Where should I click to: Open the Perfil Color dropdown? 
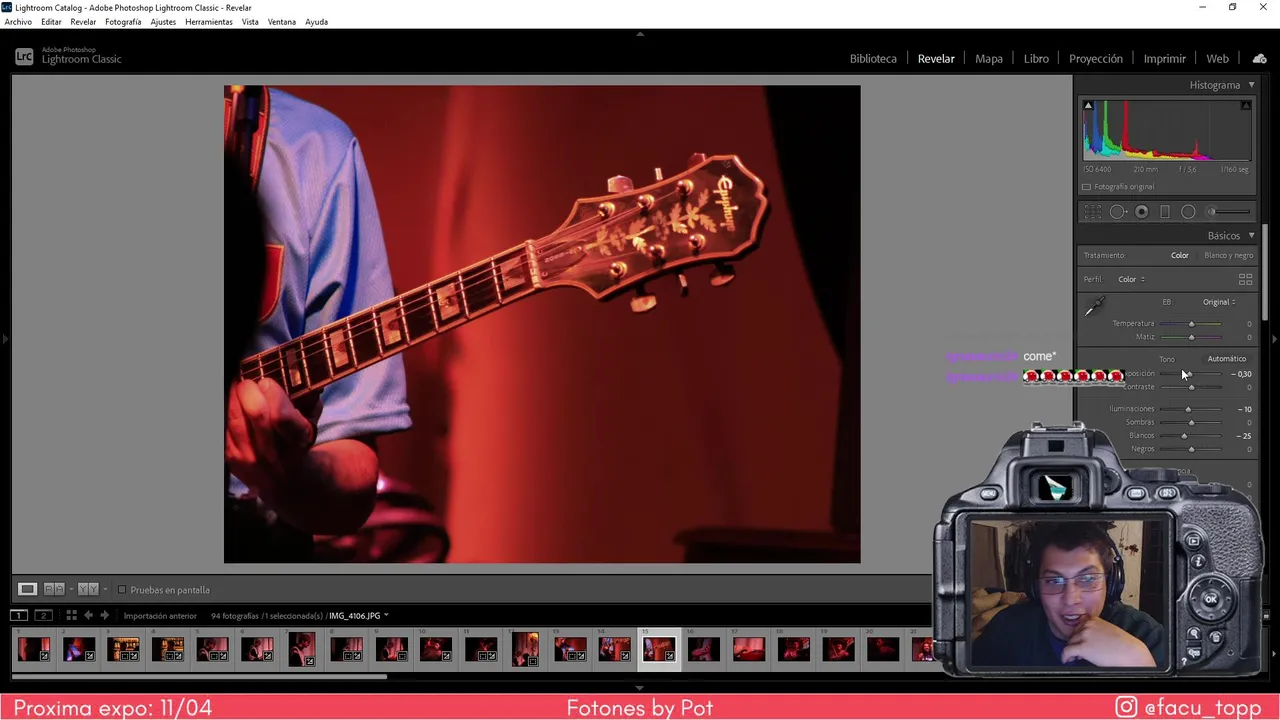click(1131, 279)
